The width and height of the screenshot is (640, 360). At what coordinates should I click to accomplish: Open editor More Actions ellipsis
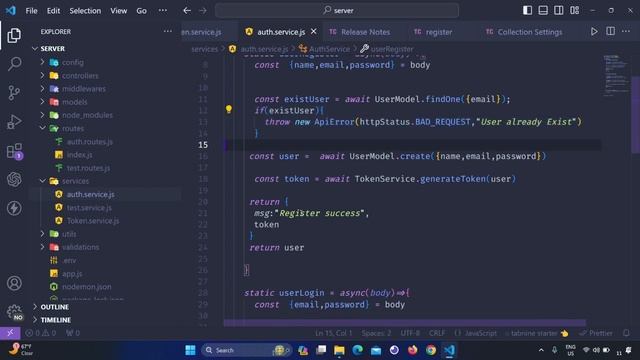coord(626,32)
